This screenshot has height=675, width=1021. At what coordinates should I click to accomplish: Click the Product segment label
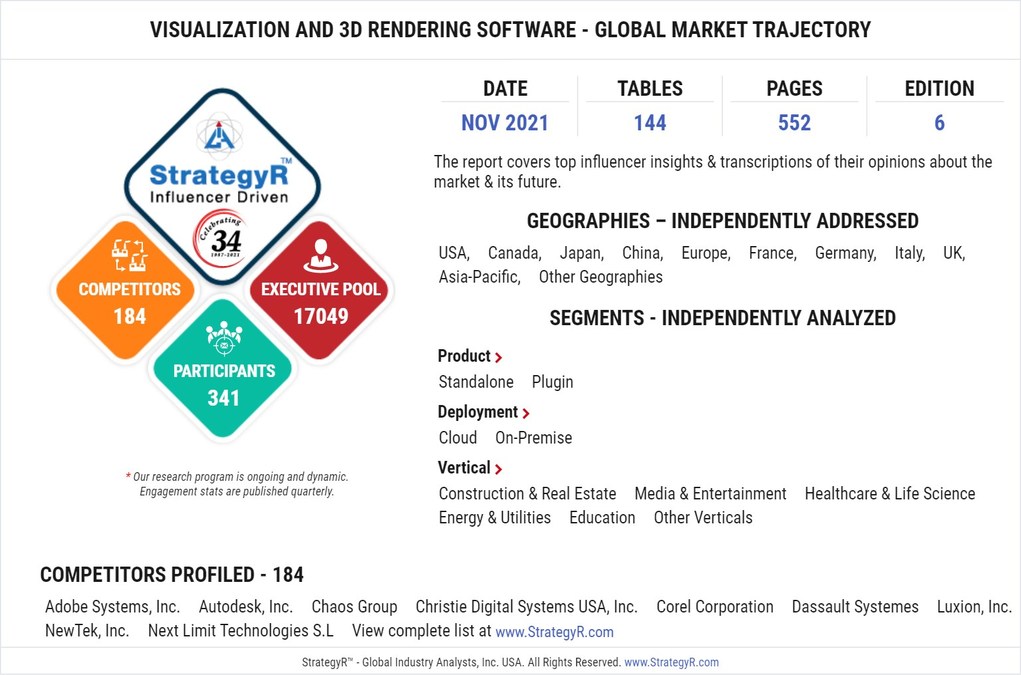coord(464,356)
